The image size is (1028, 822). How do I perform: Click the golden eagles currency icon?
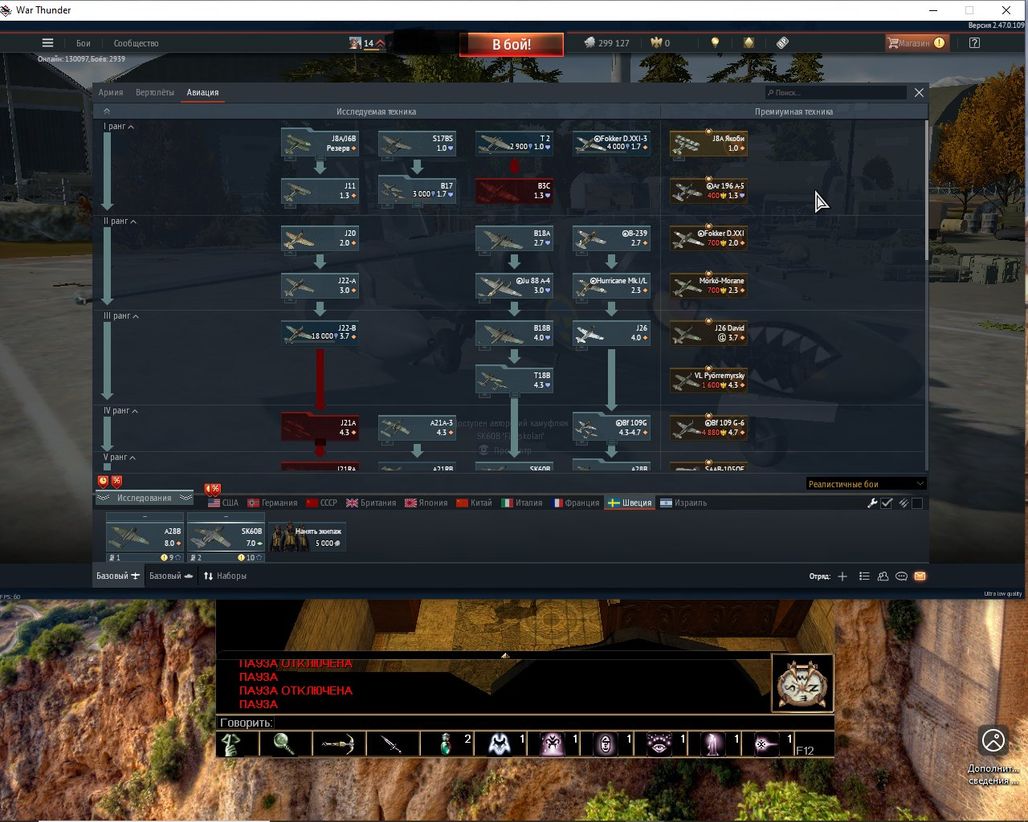656,43
